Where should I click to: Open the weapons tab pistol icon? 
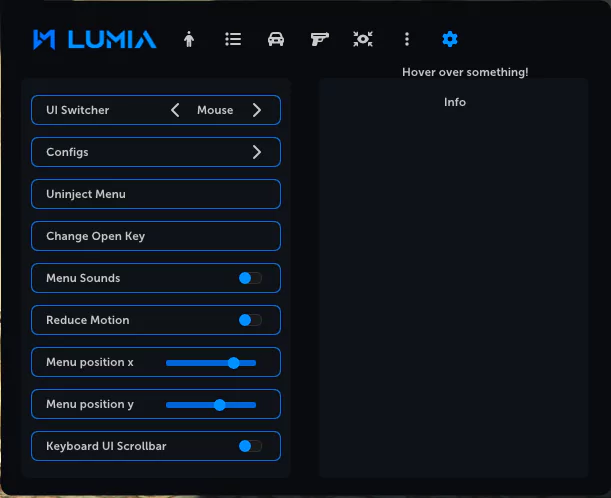click(320, 39)
